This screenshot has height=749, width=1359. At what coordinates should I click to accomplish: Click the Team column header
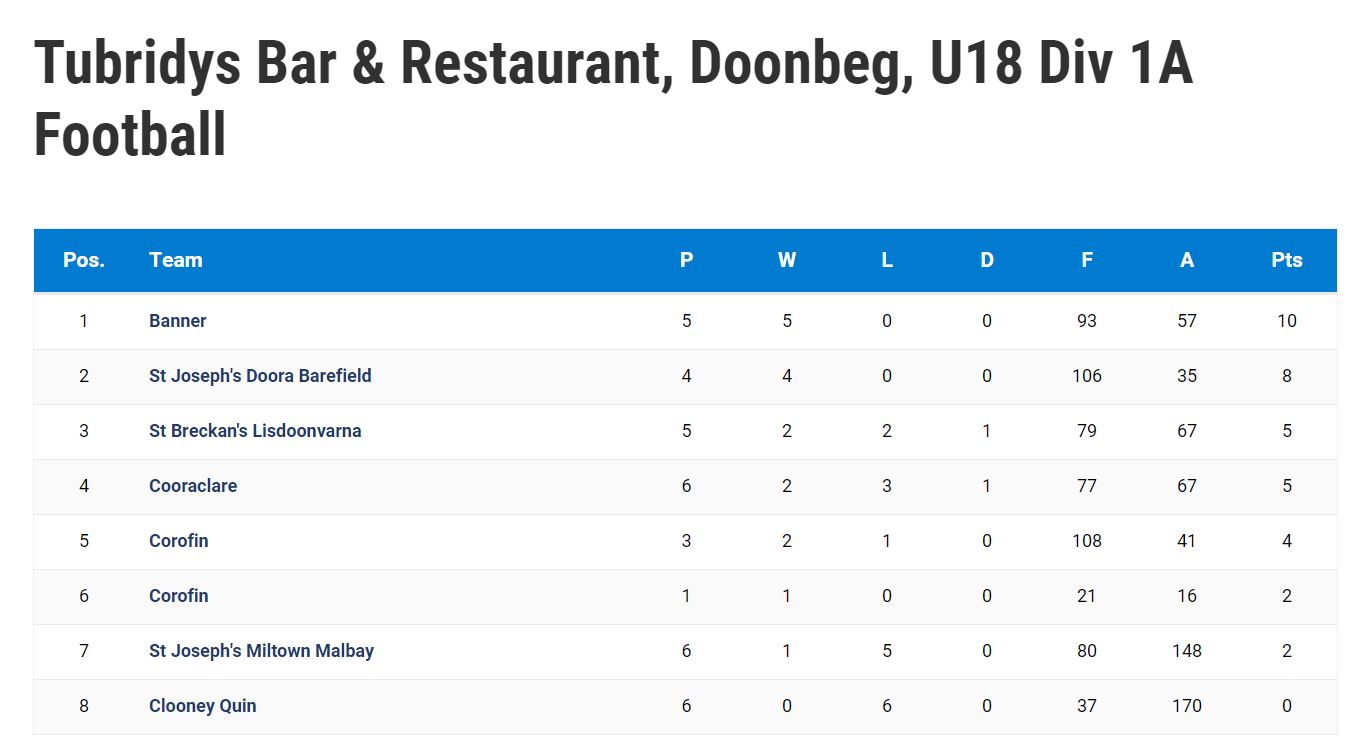tap(176, 260)
